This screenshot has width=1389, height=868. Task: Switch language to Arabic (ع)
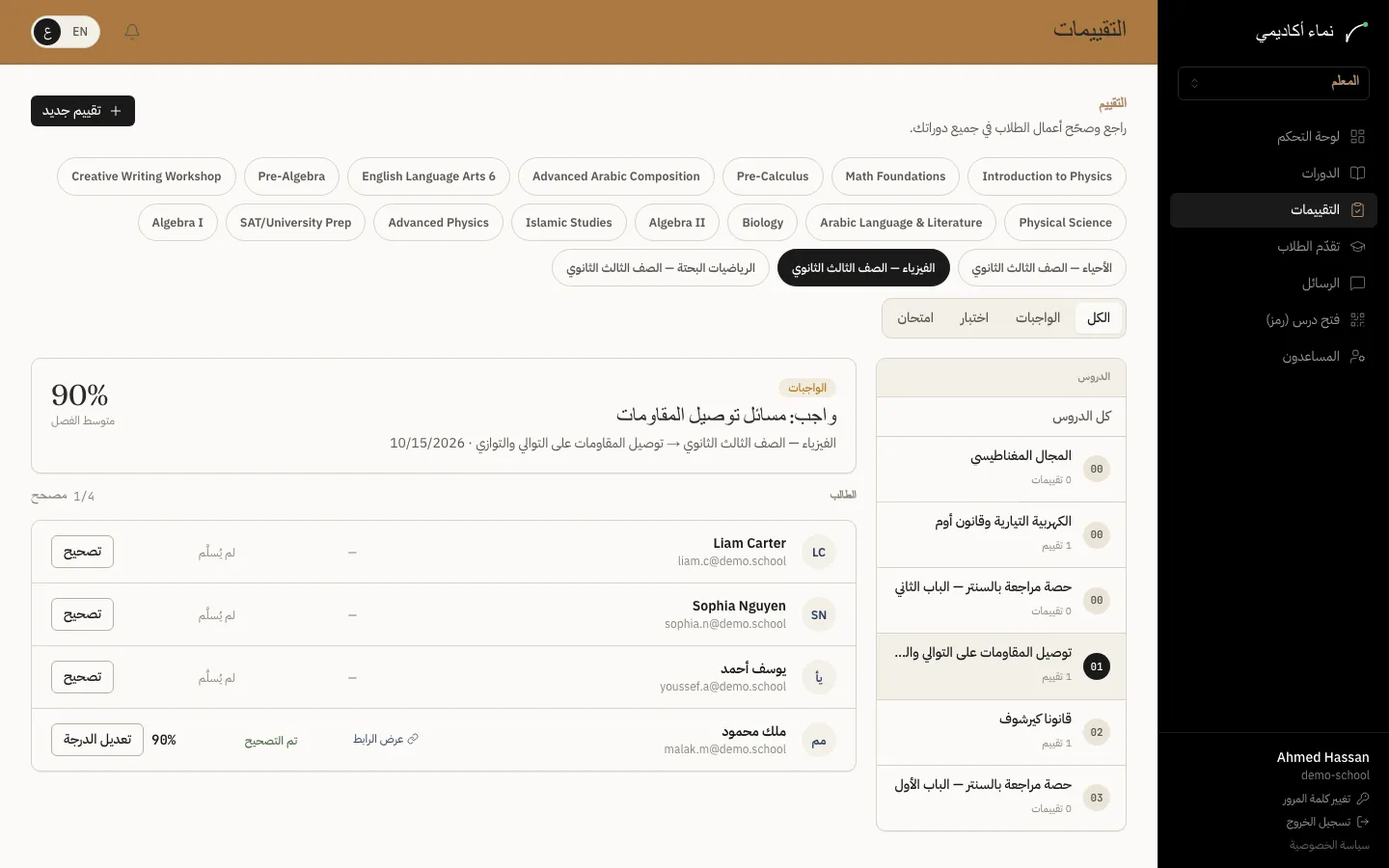pyautogui.click(x=47, y=32)
